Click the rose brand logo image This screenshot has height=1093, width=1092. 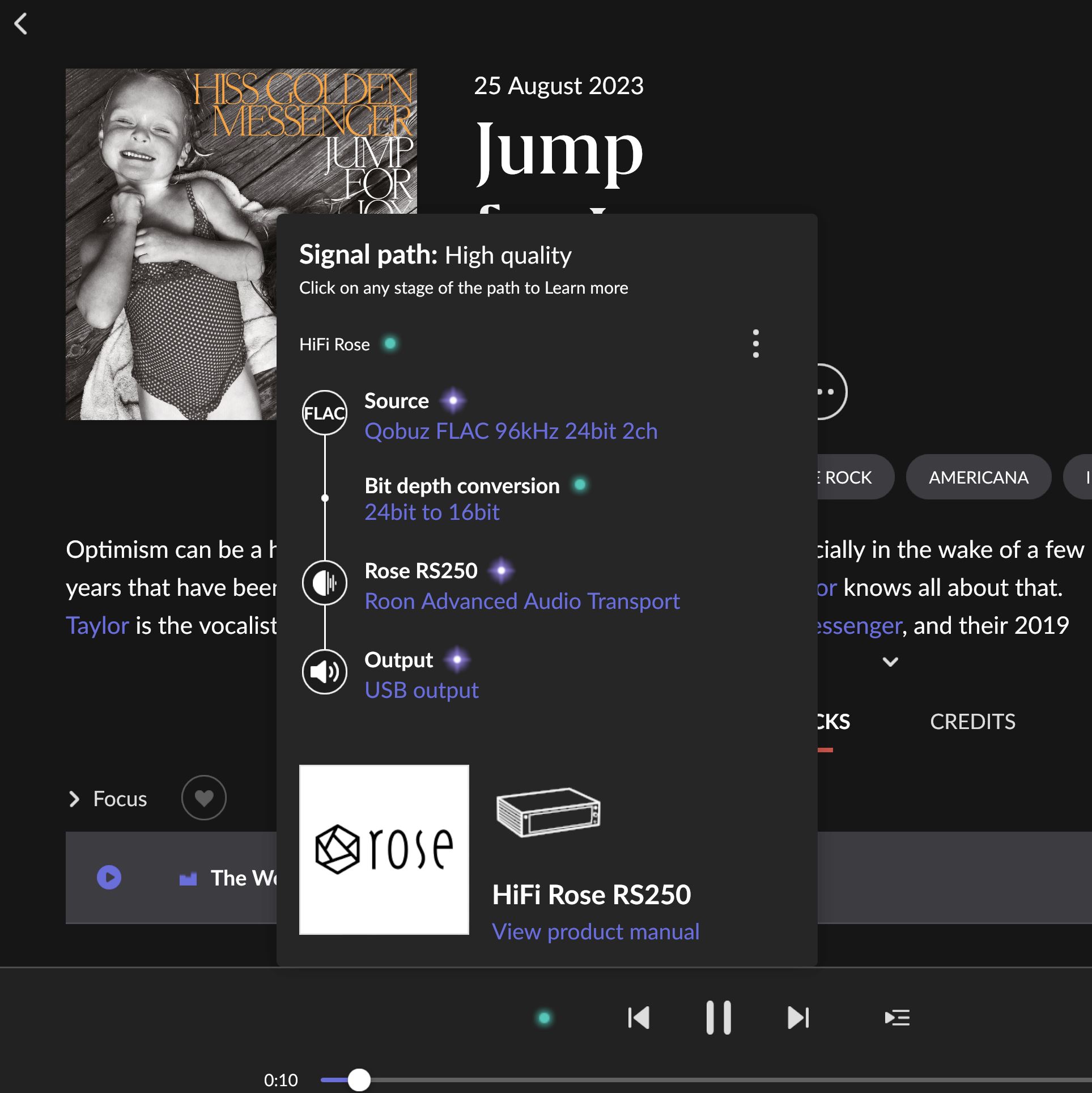pyautogui.click(x=384, y=850)
